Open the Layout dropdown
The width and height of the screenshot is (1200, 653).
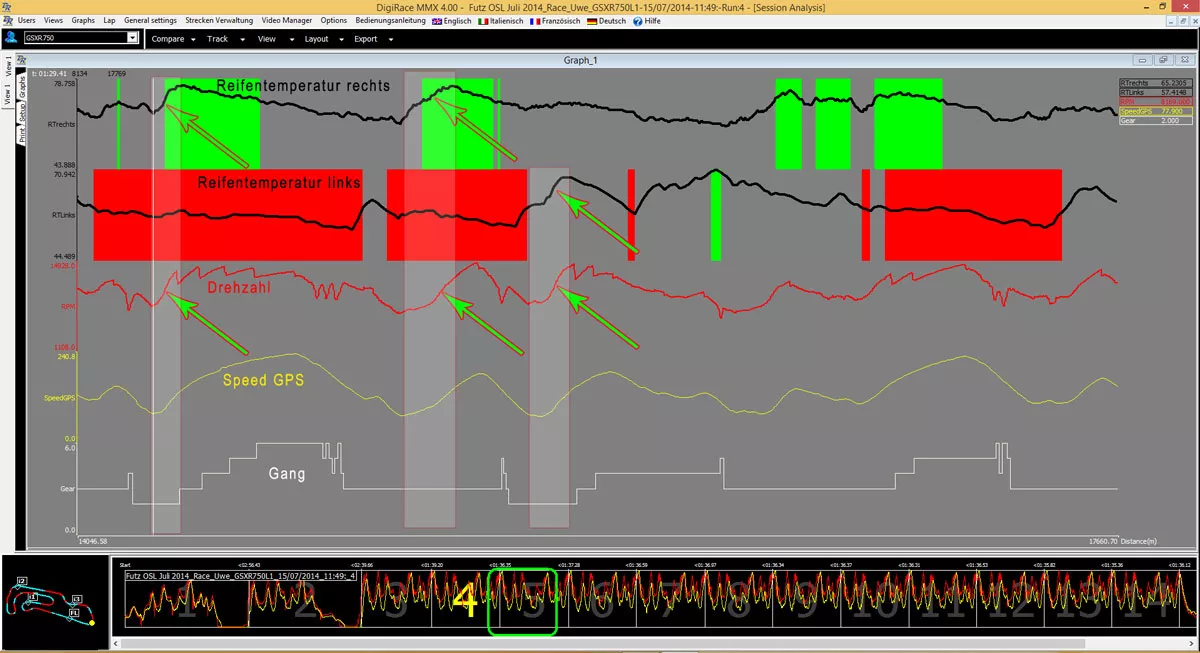tap(323, 39)
